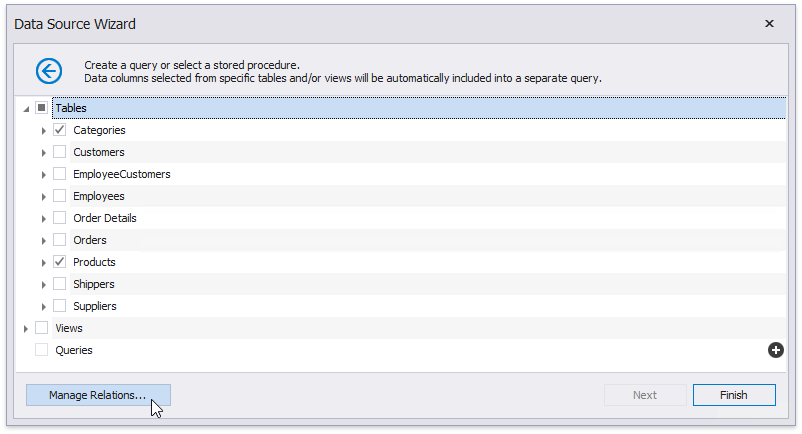Viewport: 802px width, 434px height.
Task: Check the Views checkbox
Action: click(x=42, y=328)
